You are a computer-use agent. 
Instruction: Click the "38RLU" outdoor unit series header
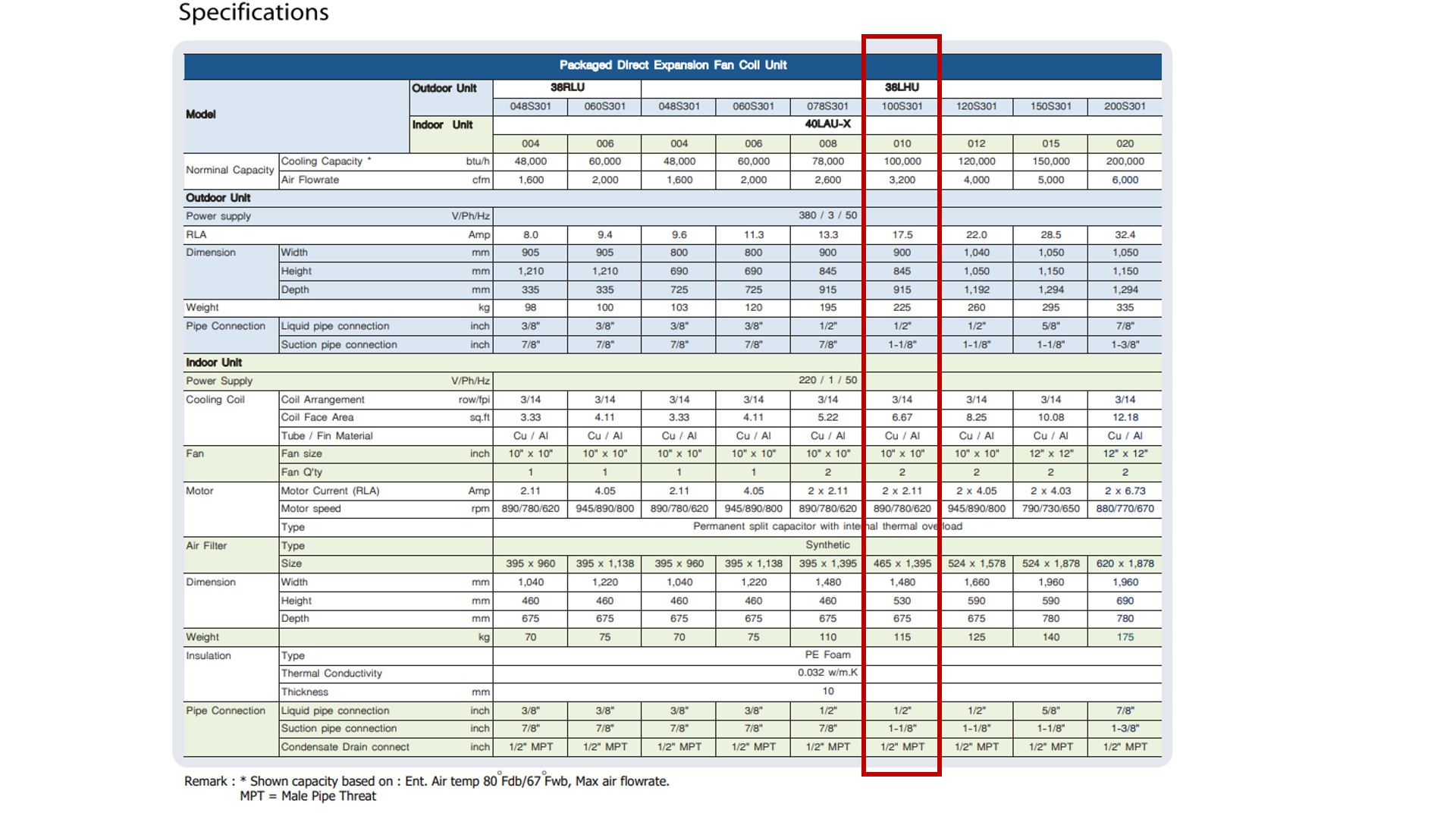(x=567, y=87)
